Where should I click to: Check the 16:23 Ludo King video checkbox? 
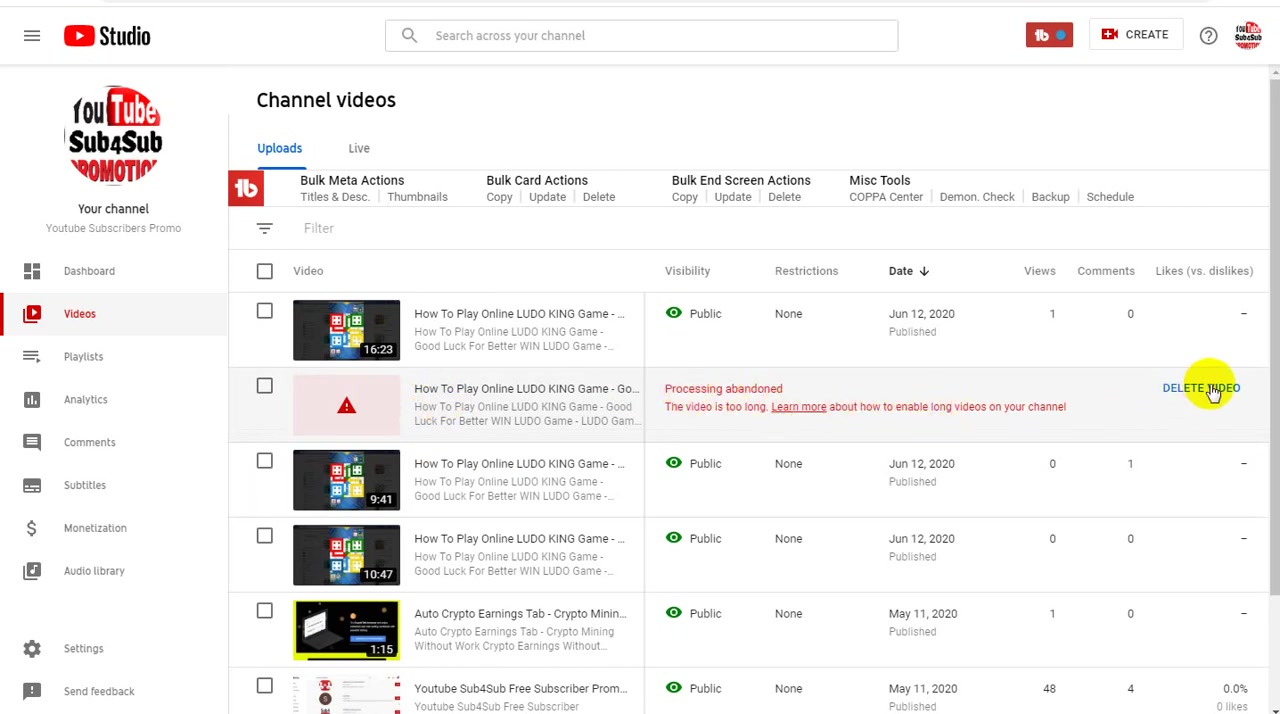[x=264, y=311]
